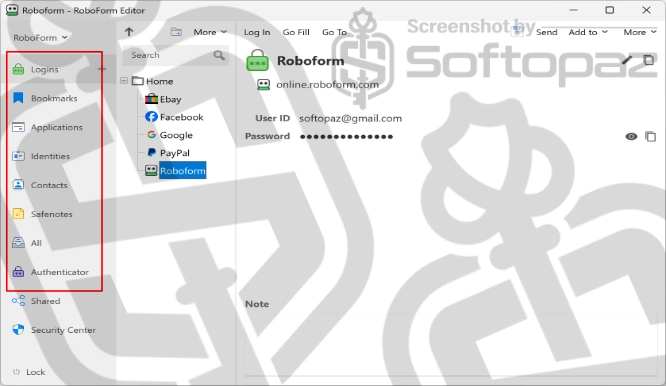The width and height of the screenshot is (666, 386).
Task: Click the RoboForm title bar app icon
Action: click(x=12, y=10)
